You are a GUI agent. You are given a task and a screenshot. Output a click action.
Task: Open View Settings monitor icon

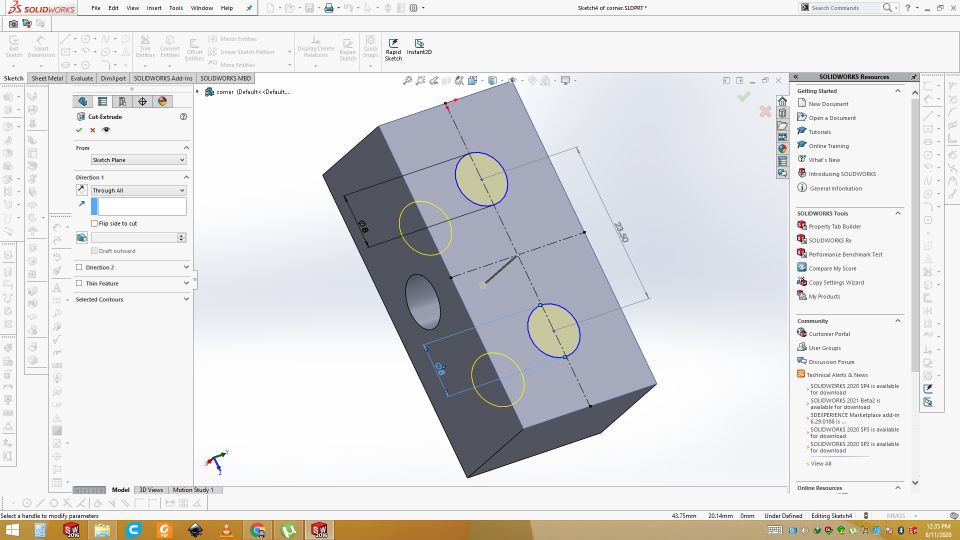[565, 80]
